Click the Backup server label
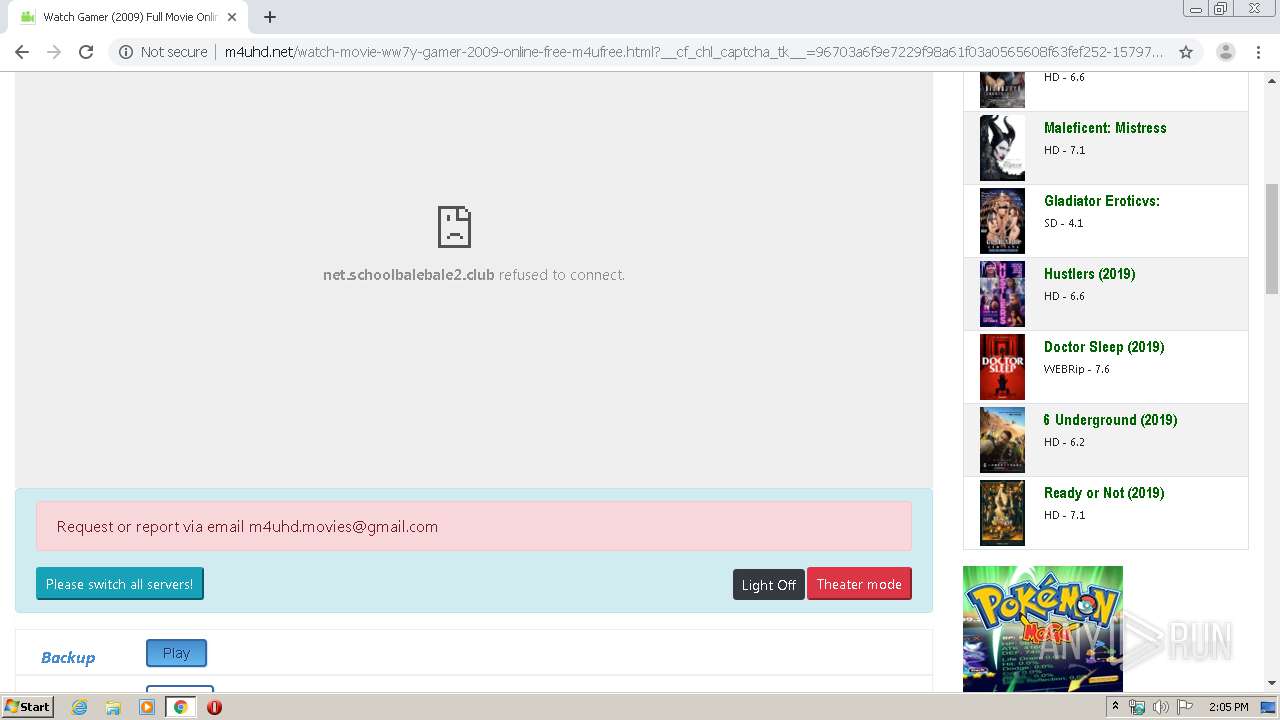Image resolution: width=1280 pixels, height=720 pixels. [68, 657]
